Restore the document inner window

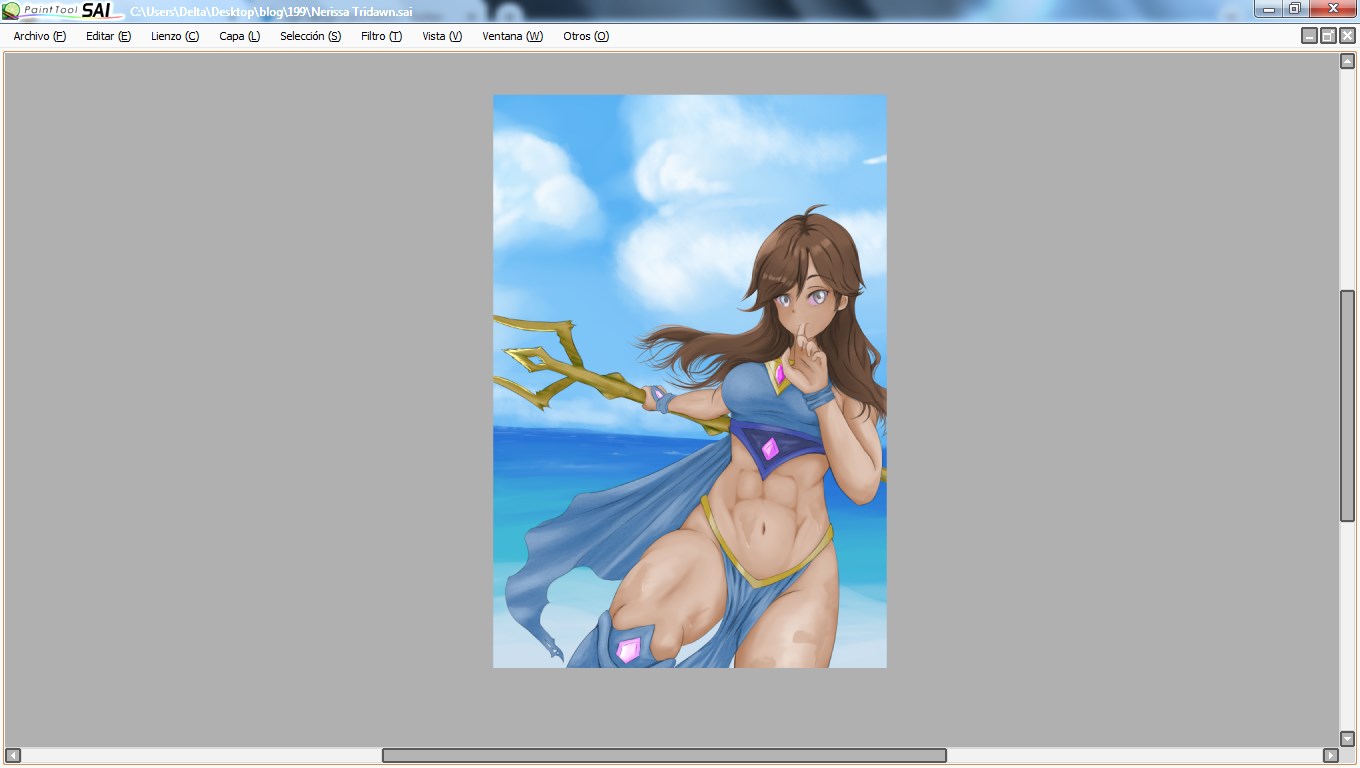(1328, 36)
